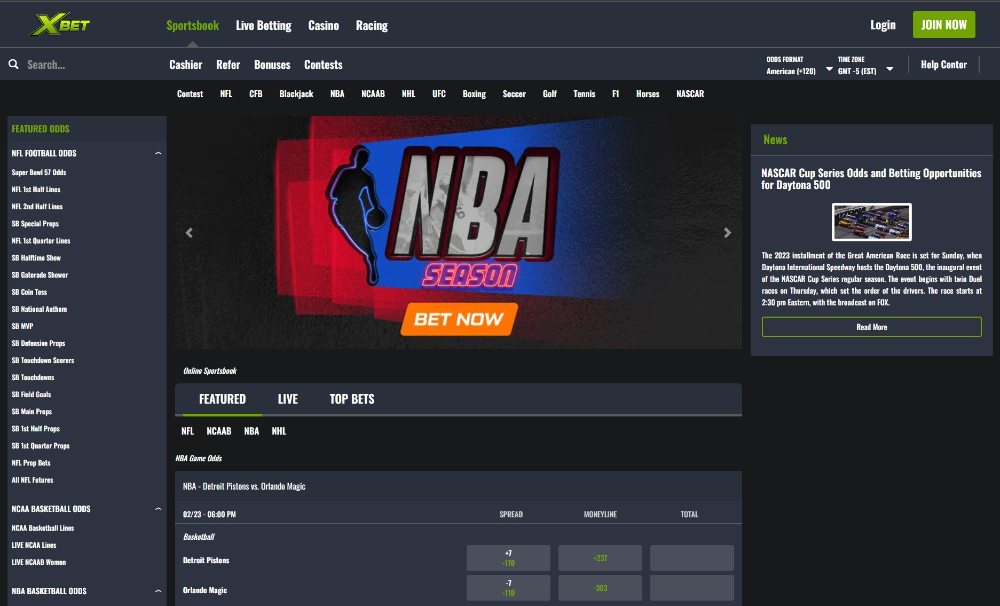The height and width of the screenshot is (606, 1000).
Task: Open Soccer in sports nav bar
Action: (x=514, y=94)
